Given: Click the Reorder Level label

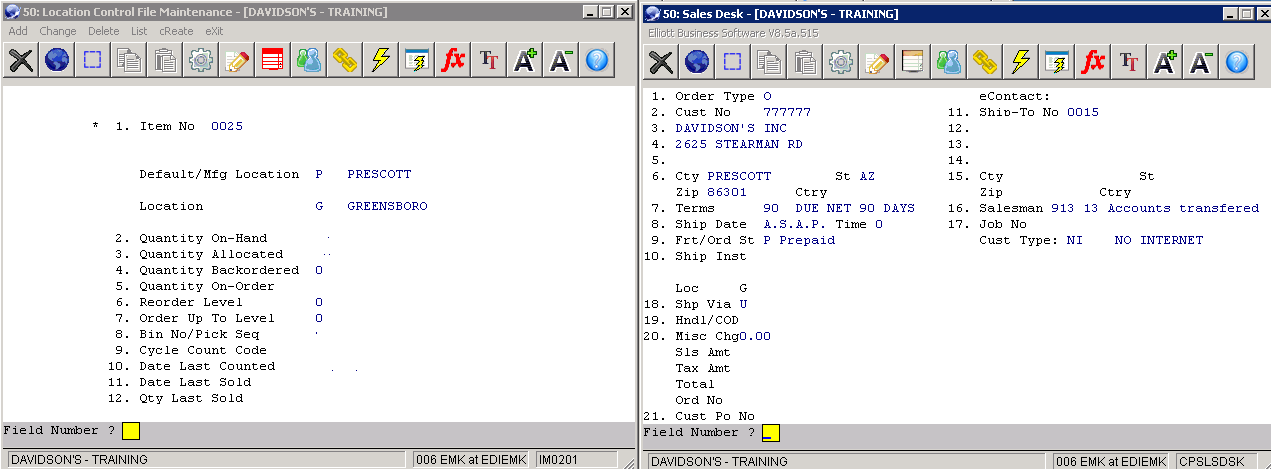Looking at the screenshot, I should pos(191,302).
